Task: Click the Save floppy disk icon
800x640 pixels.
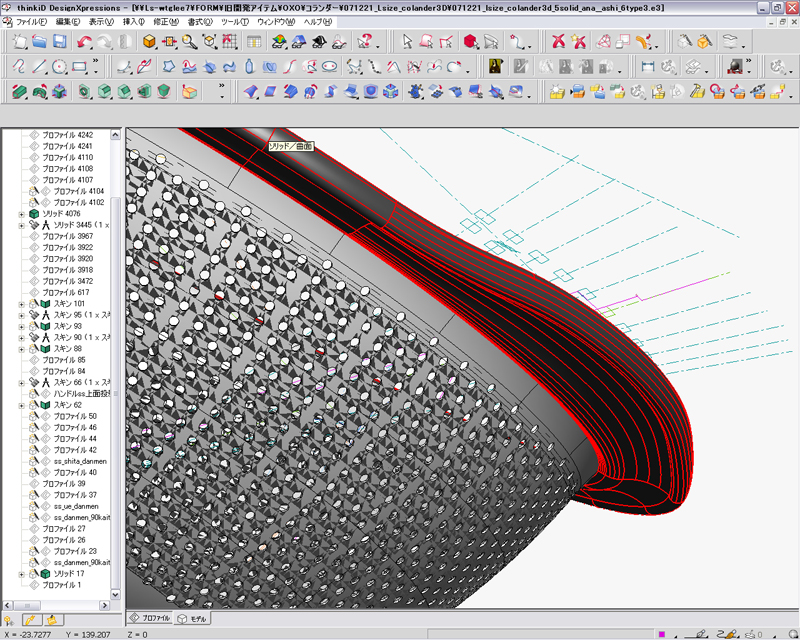Action: tap(59, 42)
